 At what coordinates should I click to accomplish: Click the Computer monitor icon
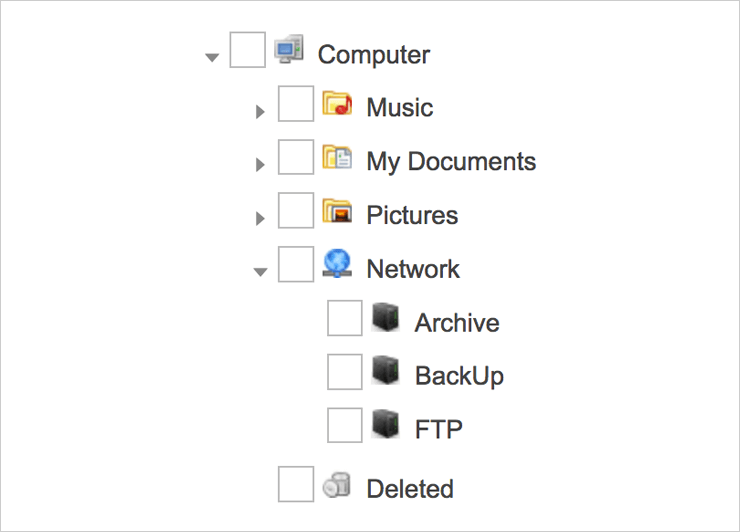point(289,49)
